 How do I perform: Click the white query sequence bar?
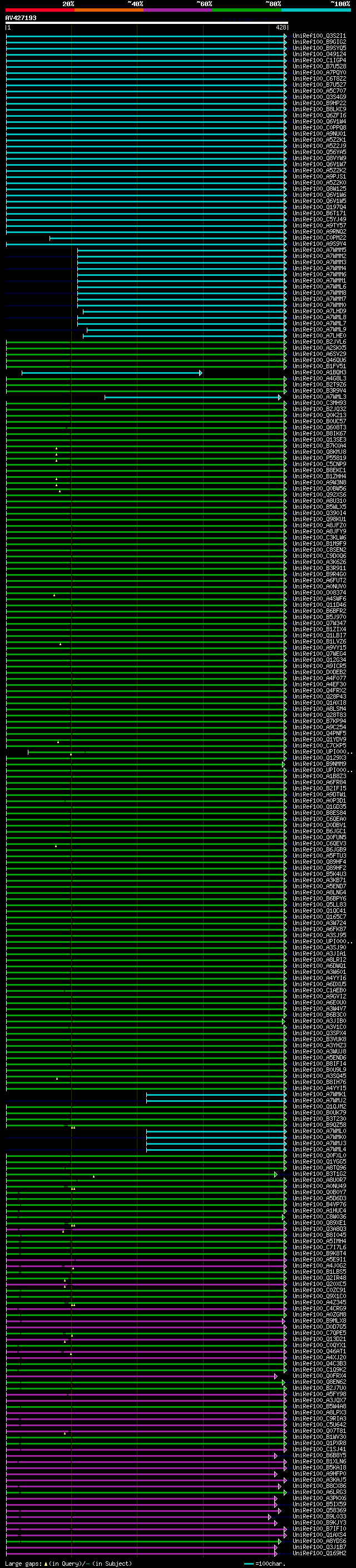click(x=147, y=23)
